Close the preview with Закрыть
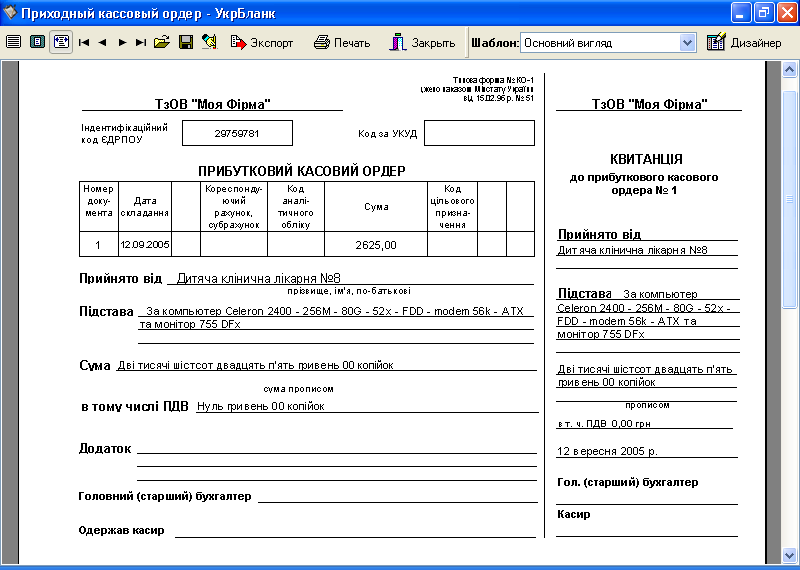 click(x=423, y=43)
